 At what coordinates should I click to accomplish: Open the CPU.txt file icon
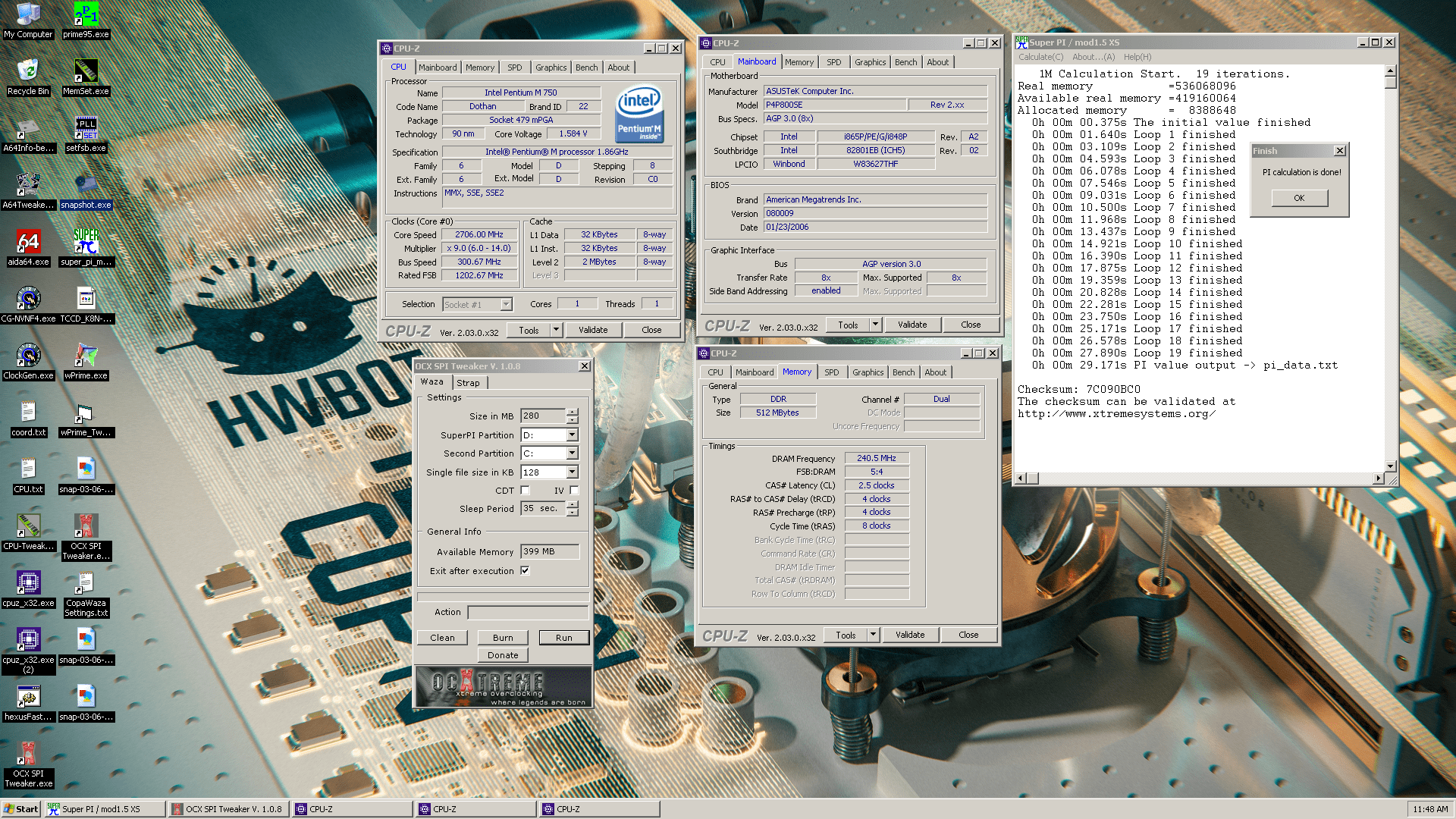[x=28, y=475]
